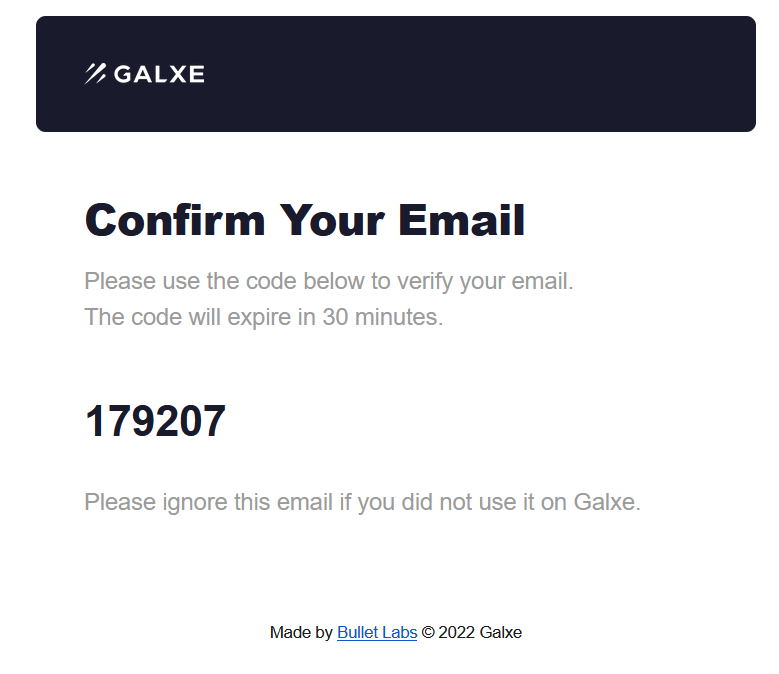Click the word "verify" in the instructions
Screen dimensions: 779x674
point(425,282)
